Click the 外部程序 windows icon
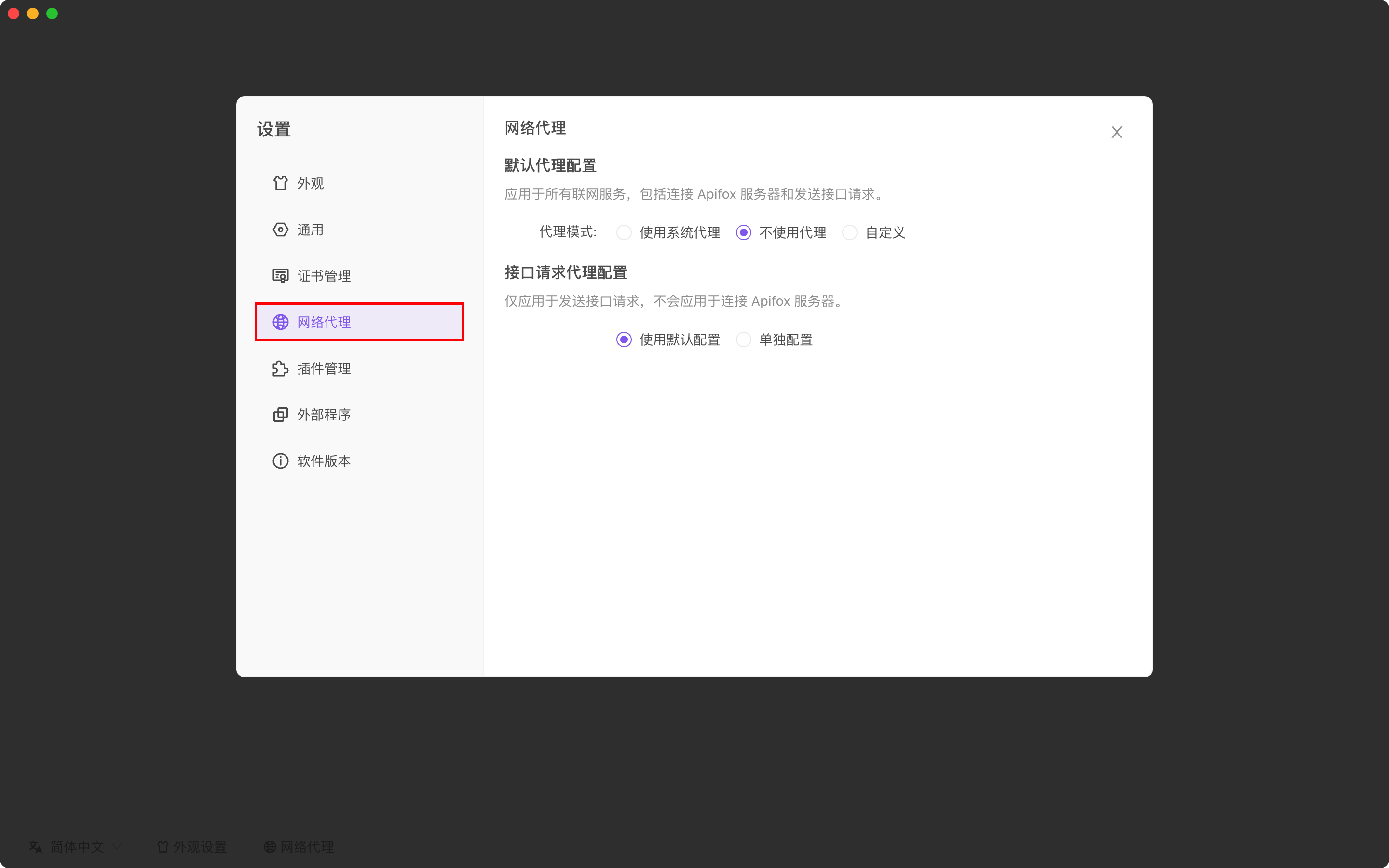 tap(281, 415)
